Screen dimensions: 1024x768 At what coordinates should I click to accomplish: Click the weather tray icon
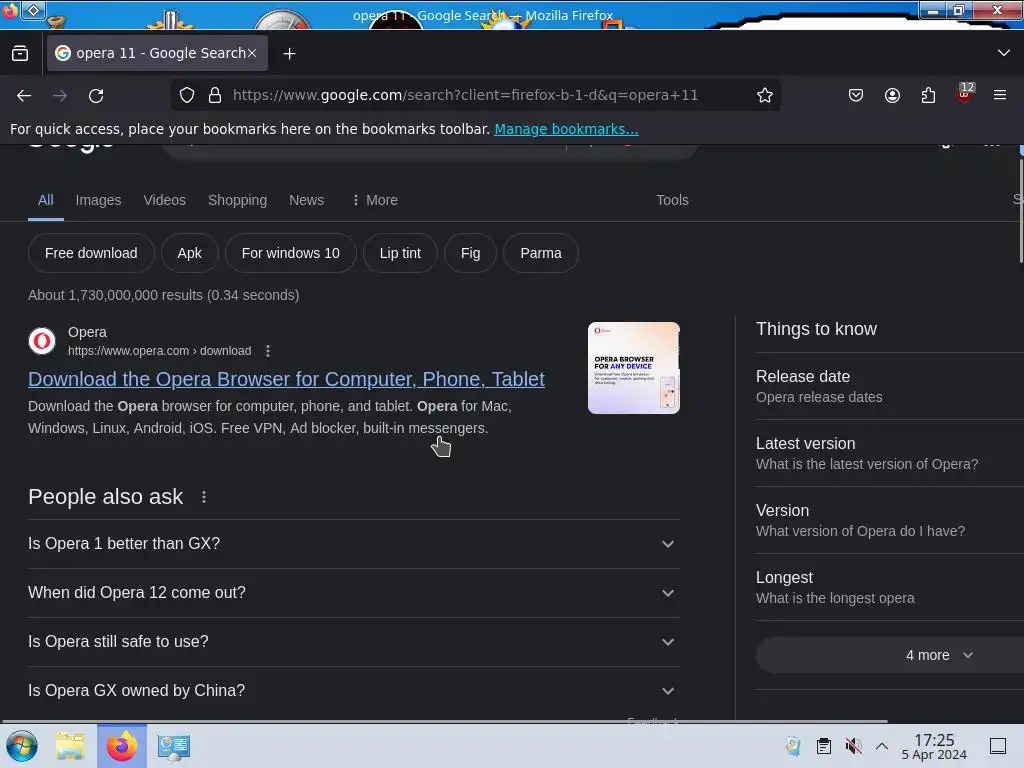(793, 746)
